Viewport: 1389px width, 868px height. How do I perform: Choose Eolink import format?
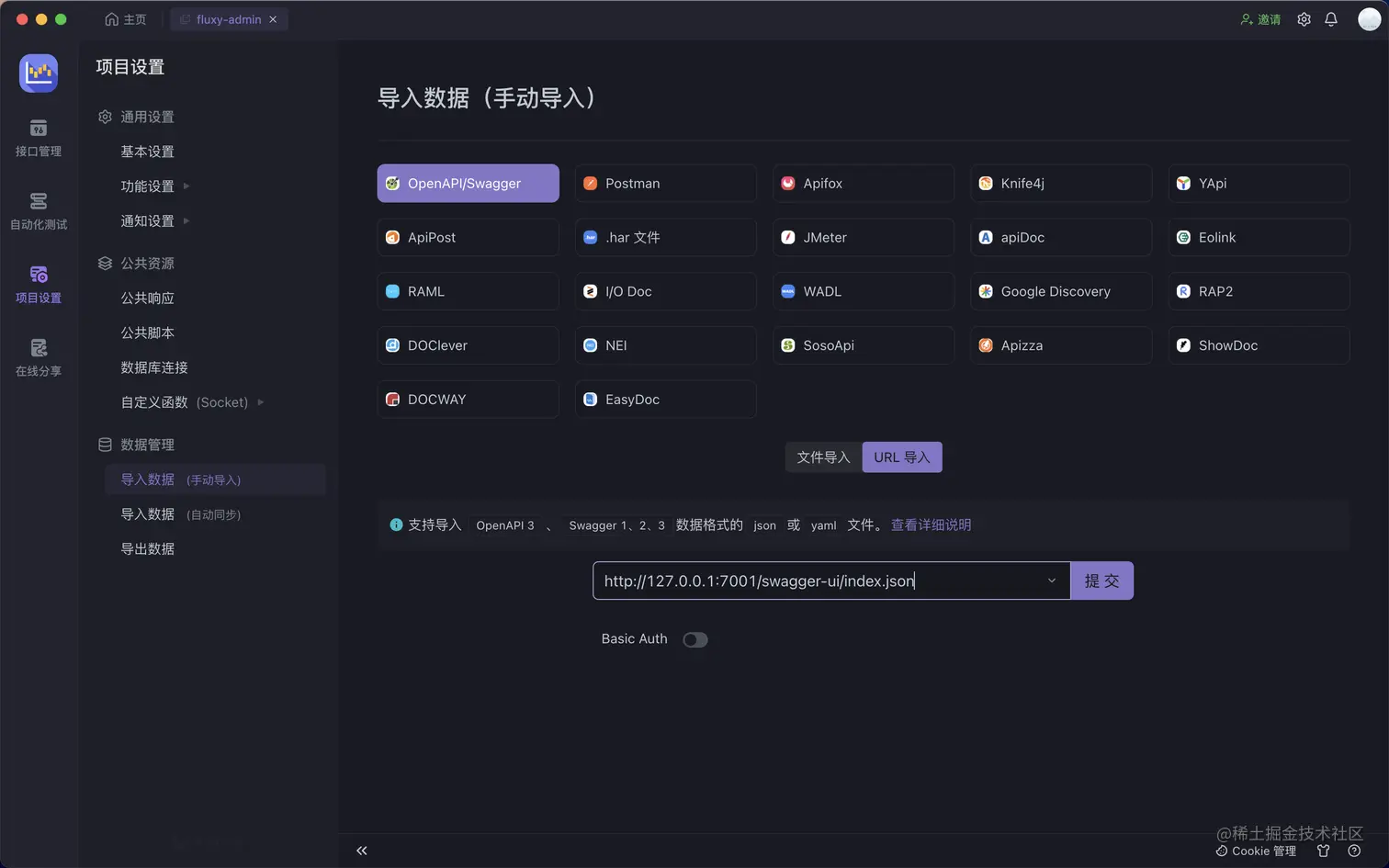(1259, 237)
